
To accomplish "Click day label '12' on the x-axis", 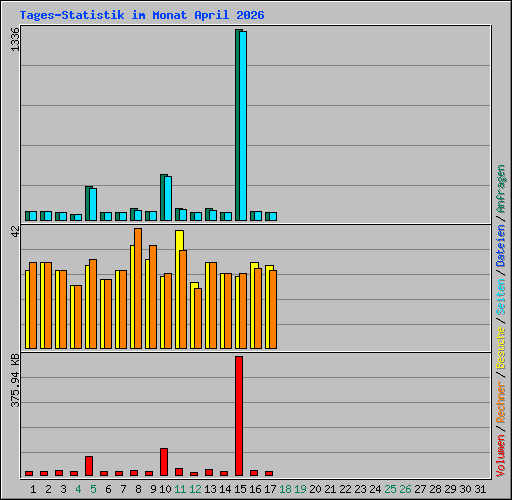I will click(195, 489).
